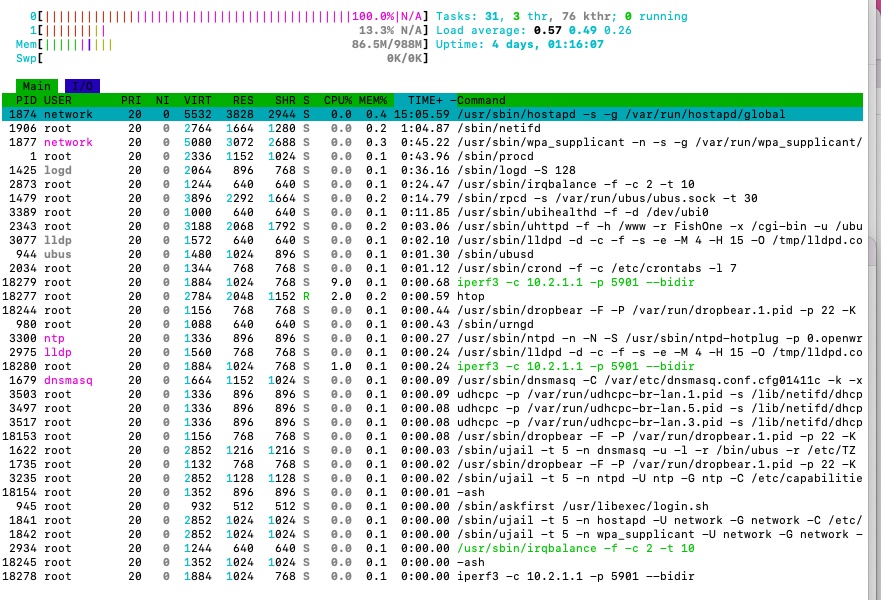Select the -ash shell PID 18154
This screenshot has height=600, width=881.
pyautogui.click(x=432, y=492)
